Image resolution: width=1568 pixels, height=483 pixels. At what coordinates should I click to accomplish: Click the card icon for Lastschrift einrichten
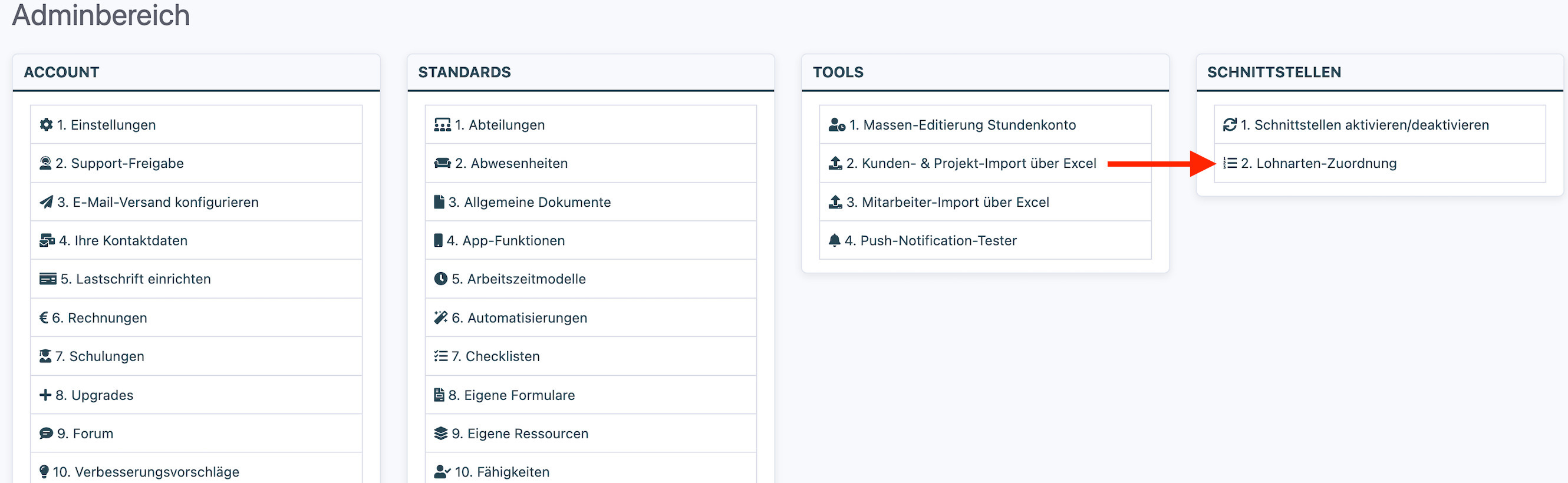48,279
